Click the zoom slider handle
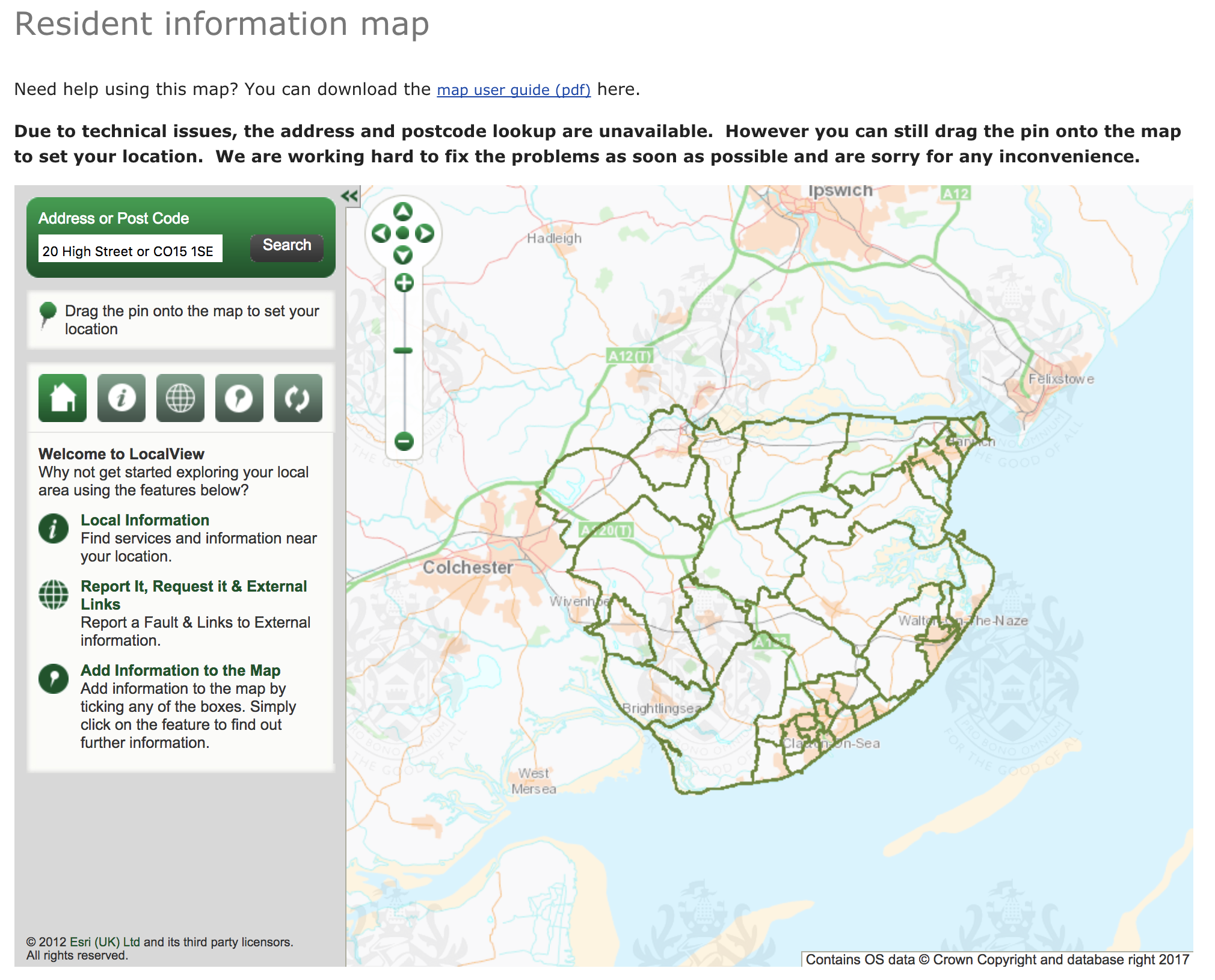 [x=403, y=351]
